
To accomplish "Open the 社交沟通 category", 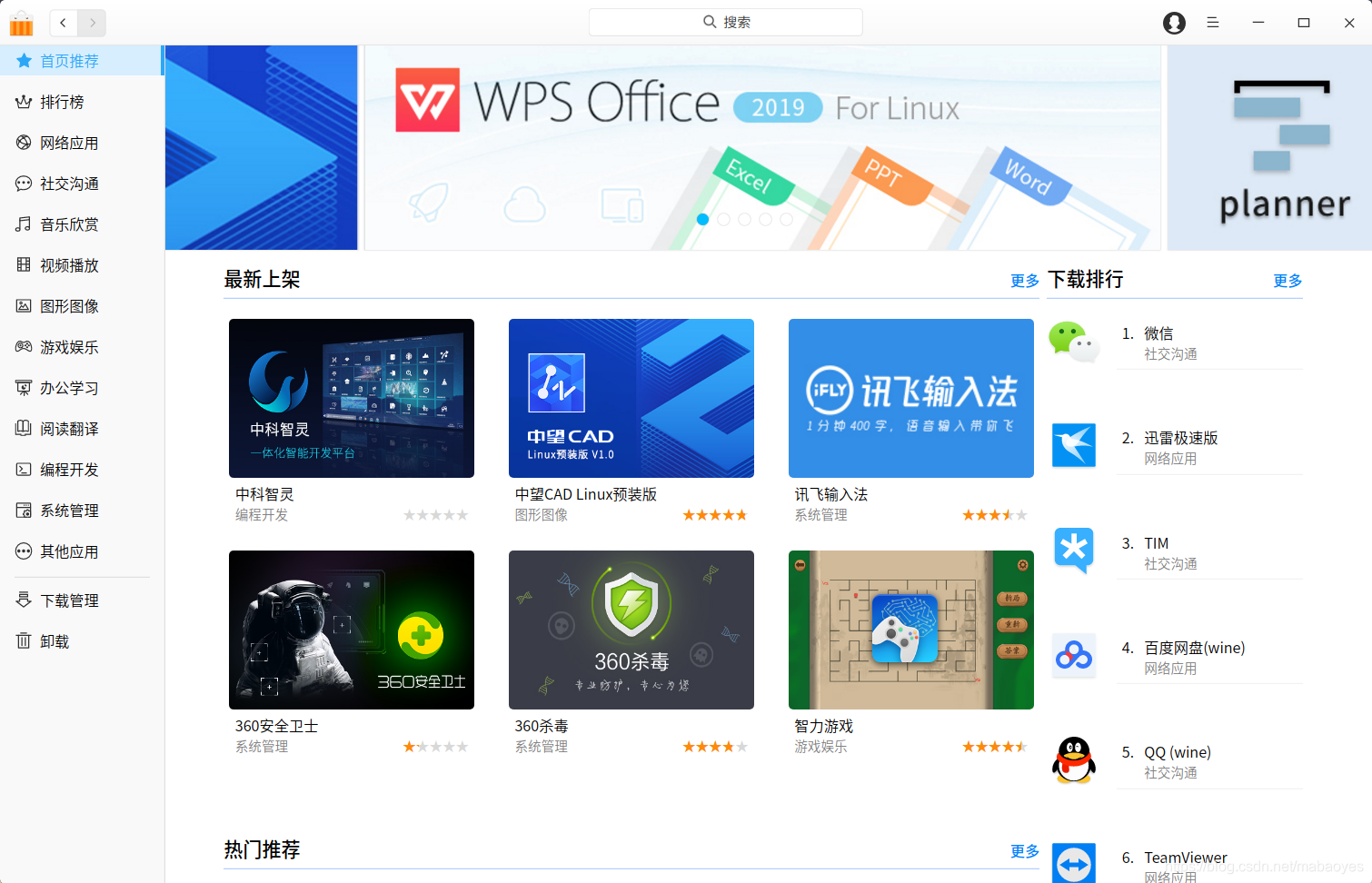I will pos(82,184).
